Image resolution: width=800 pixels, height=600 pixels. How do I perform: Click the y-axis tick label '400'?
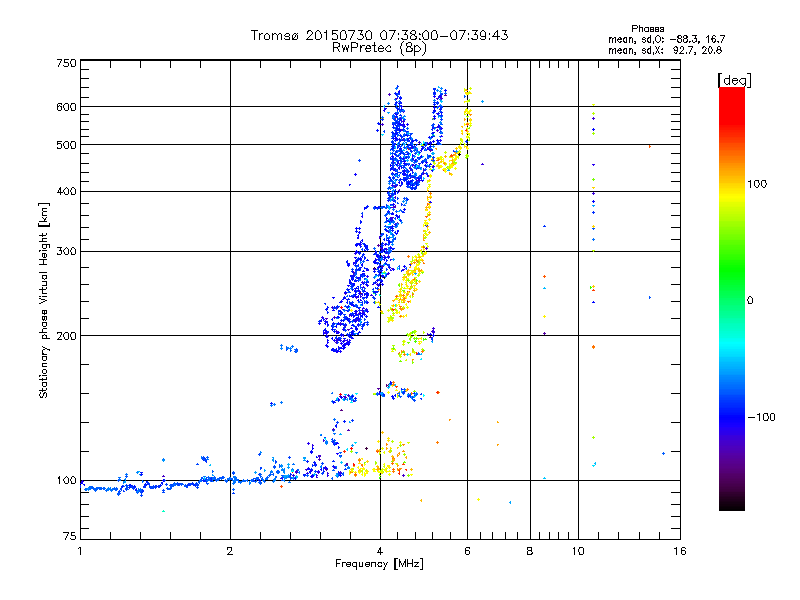(x=66, y=192)
